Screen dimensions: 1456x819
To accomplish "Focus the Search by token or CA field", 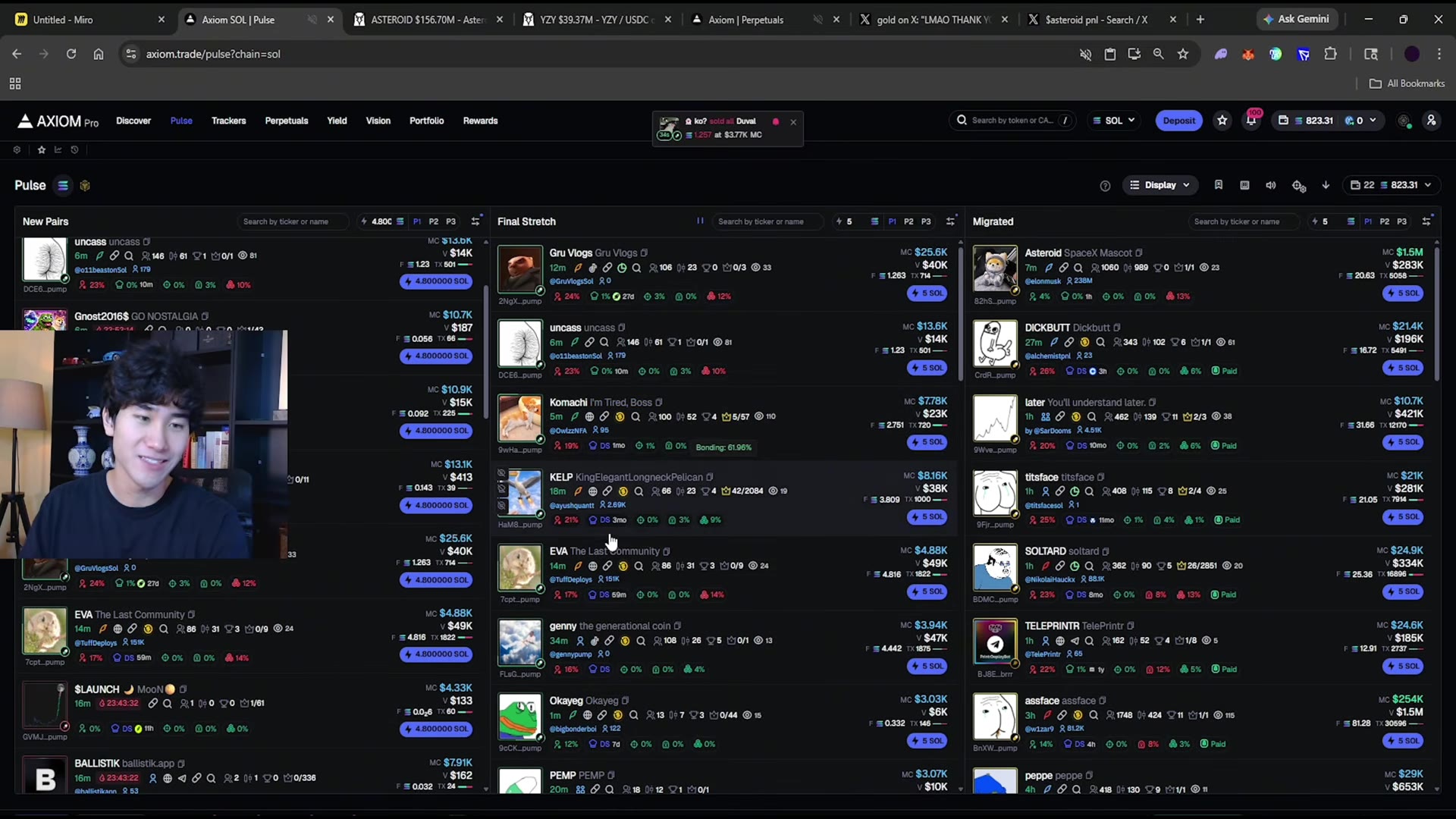I will (1012, 121).
